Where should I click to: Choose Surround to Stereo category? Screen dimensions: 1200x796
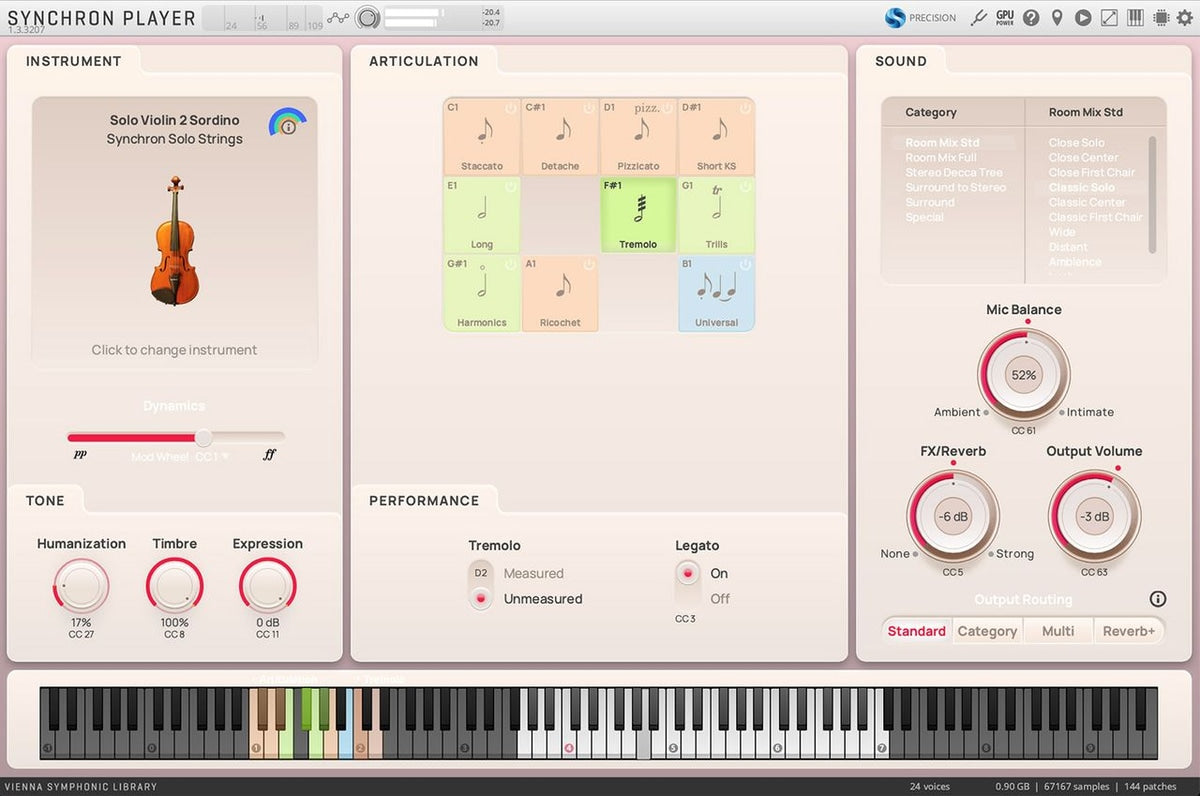click(956, 188)
